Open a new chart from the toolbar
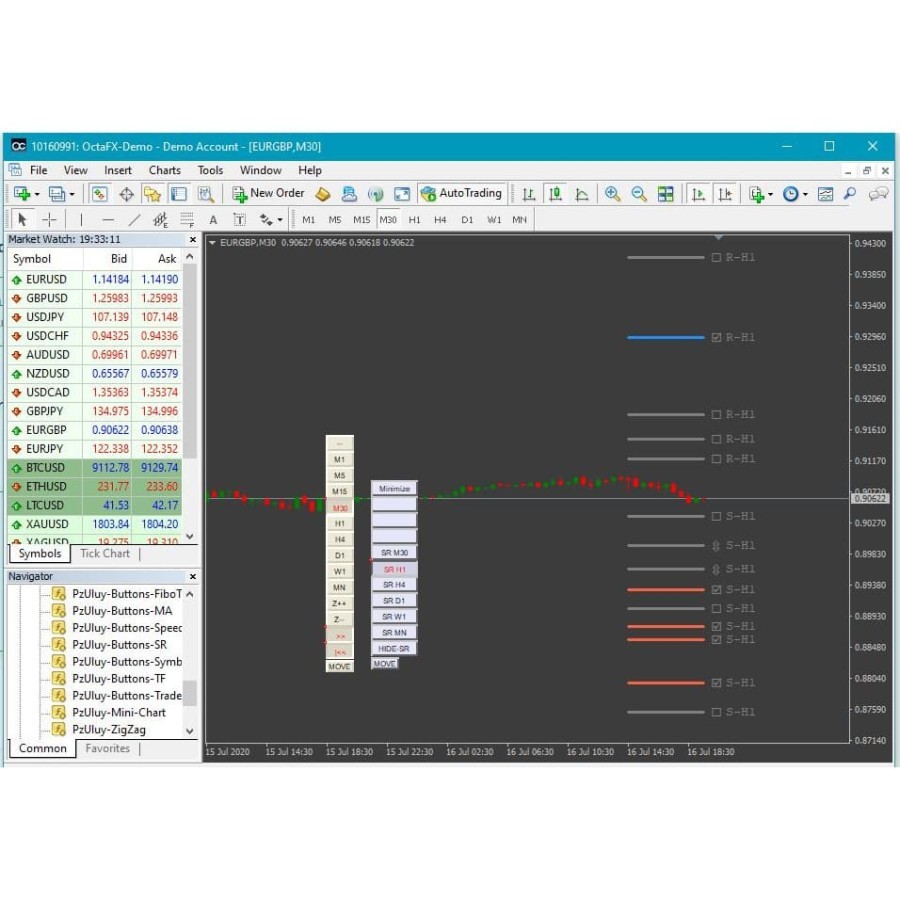 coord(21,194)
